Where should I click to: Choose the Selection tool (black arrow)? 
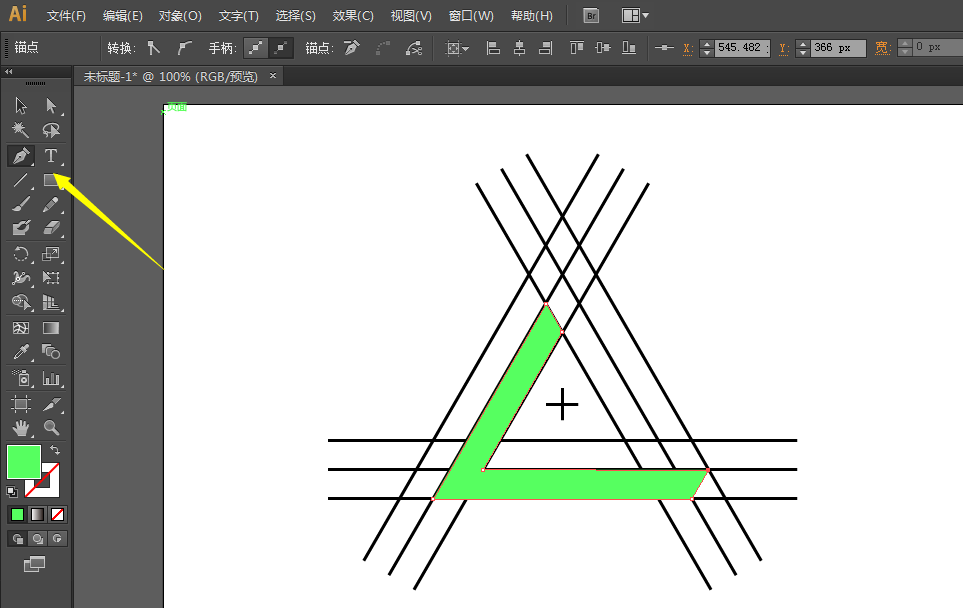(x=21, y=106)
